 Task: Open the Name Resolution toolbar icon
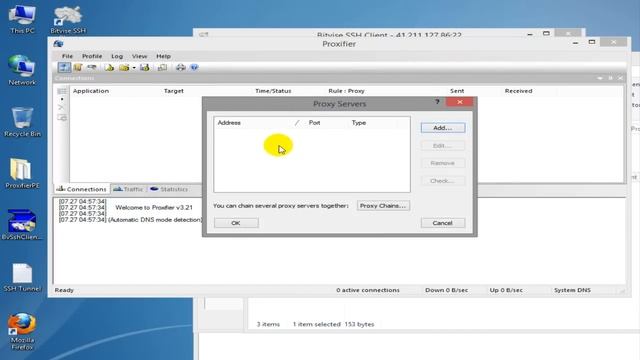[92, 67]
